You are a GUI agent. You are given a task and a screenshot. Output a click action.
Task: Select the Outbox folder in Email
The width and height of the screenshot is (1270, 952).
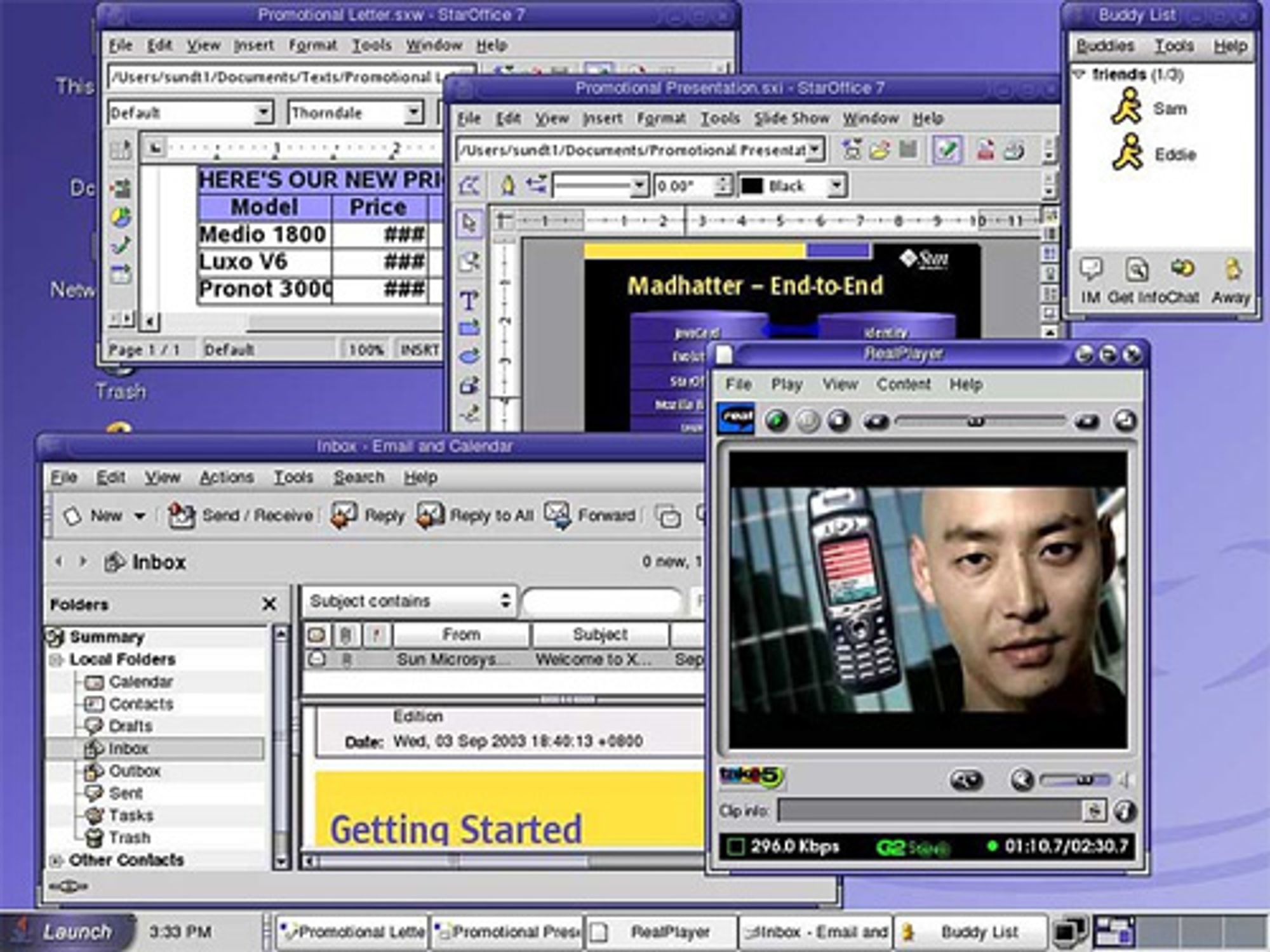tap(123, 771)
